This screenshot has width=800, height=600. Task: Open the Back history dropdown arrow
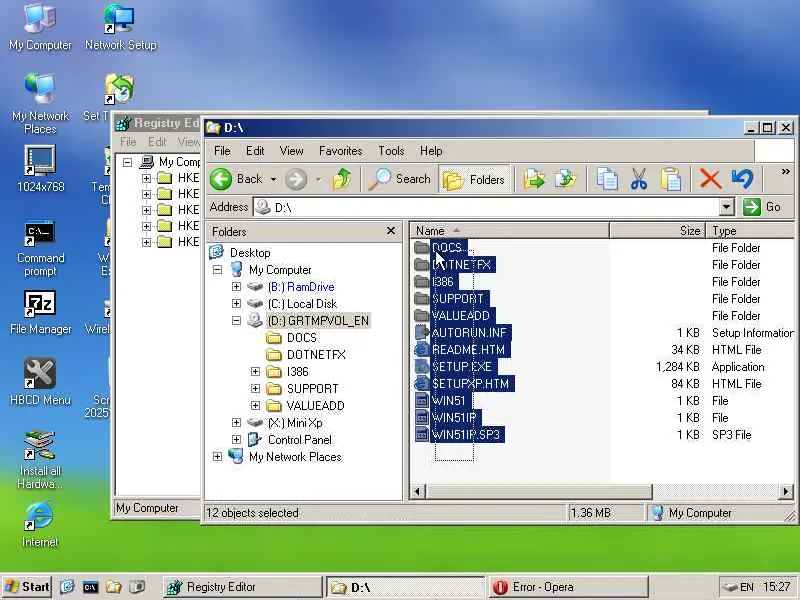coord(273,180)
